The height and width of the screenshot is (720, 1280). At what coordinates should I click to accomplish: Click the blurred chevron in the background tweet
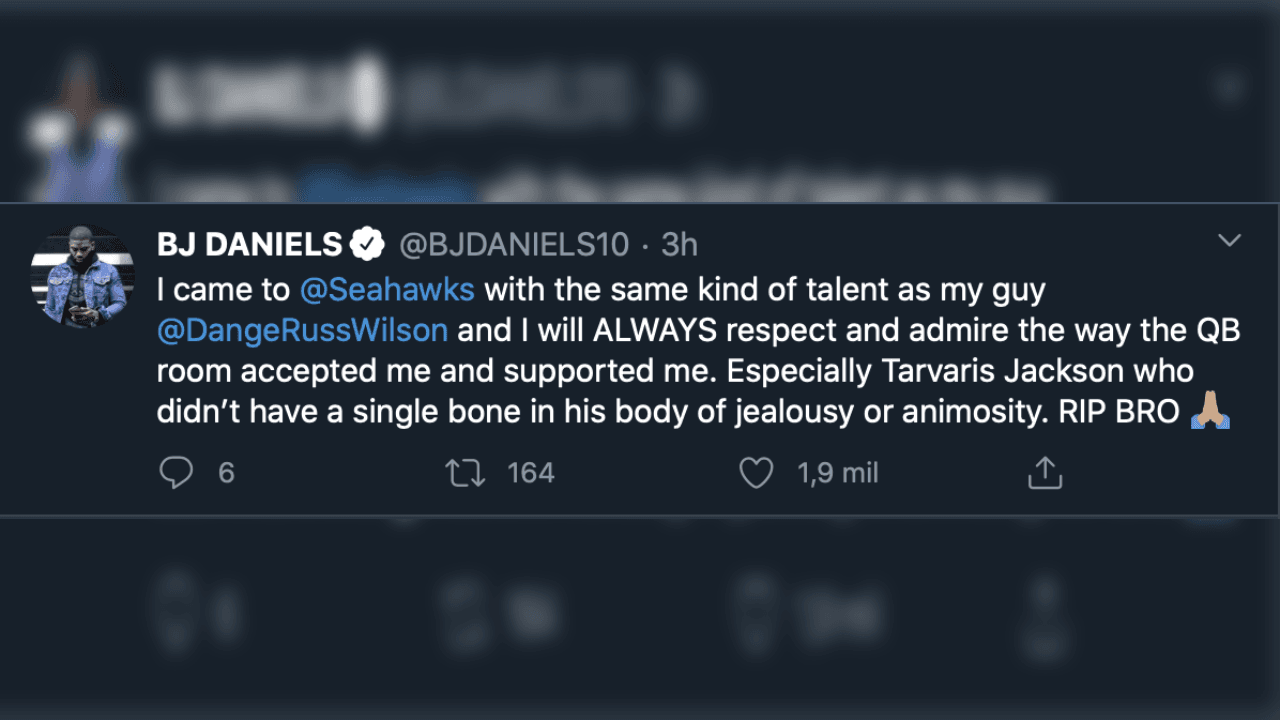(x=1229, y=88)
